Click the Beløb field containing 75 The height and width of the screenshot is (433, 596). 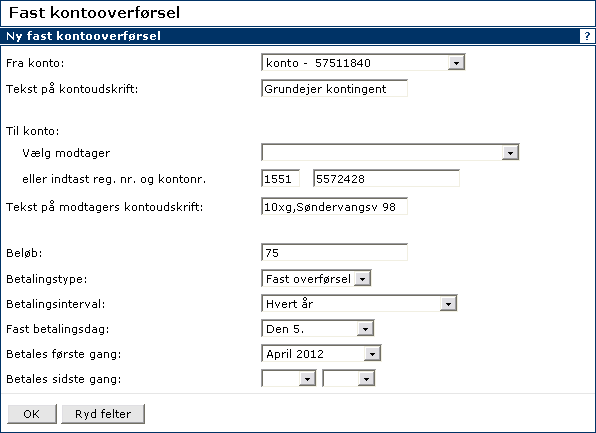[x=334, y=252]
